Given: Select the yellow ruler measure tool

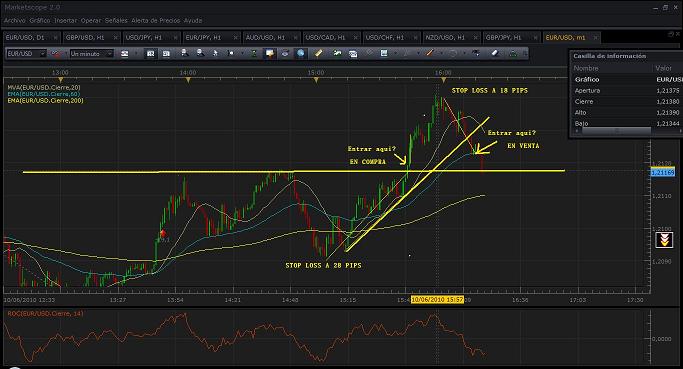Looking at the screenshot, I should (x=318, y=53).
